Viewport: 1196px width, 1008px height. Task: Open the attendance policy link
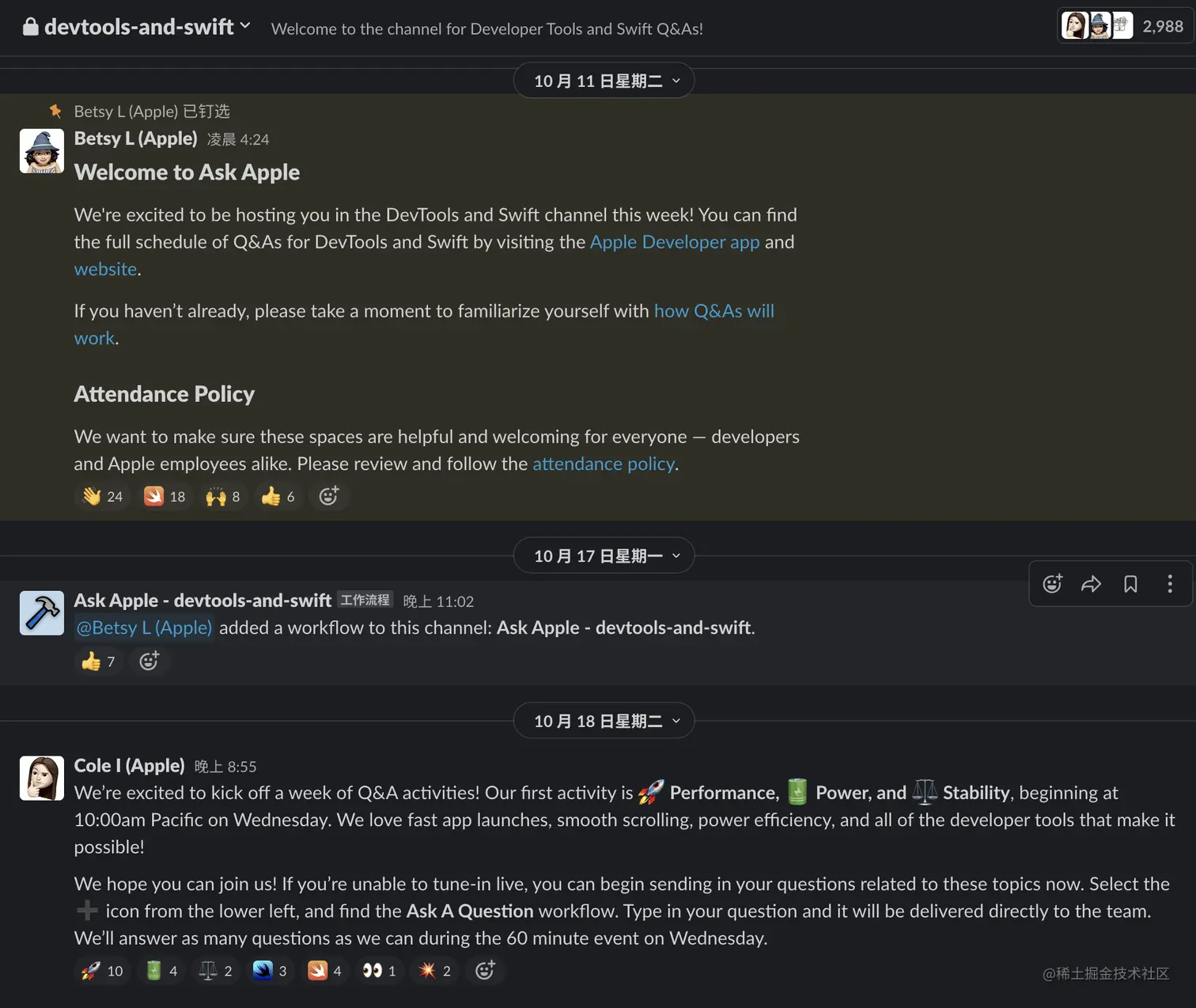pyautogui.click(x=604, y=464)
